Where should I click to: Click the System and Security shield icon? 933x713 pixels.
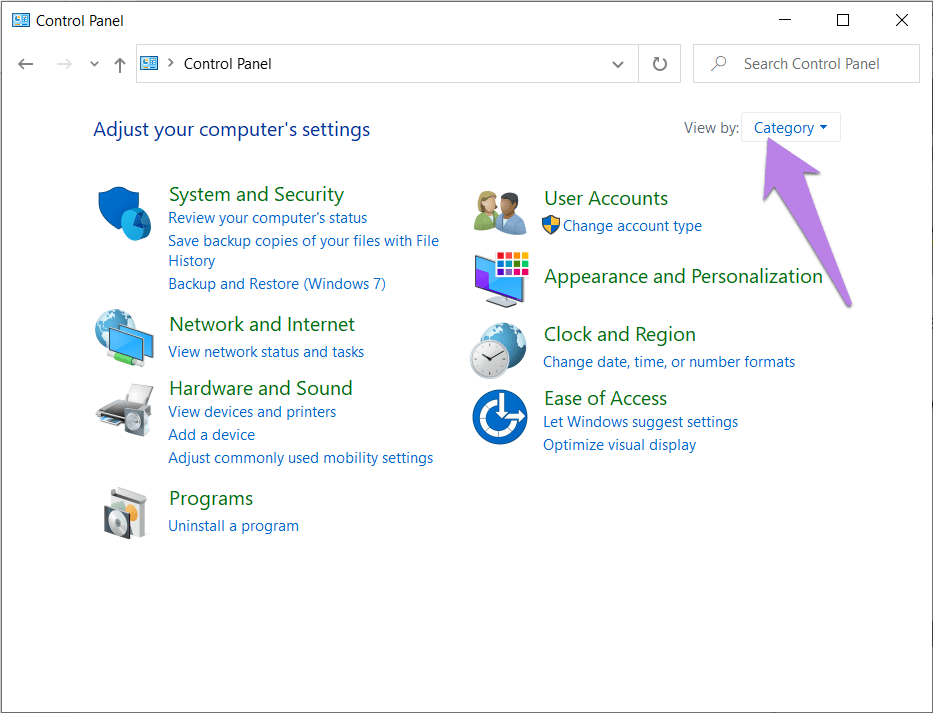pyautogui.click(x=124, y=214)
